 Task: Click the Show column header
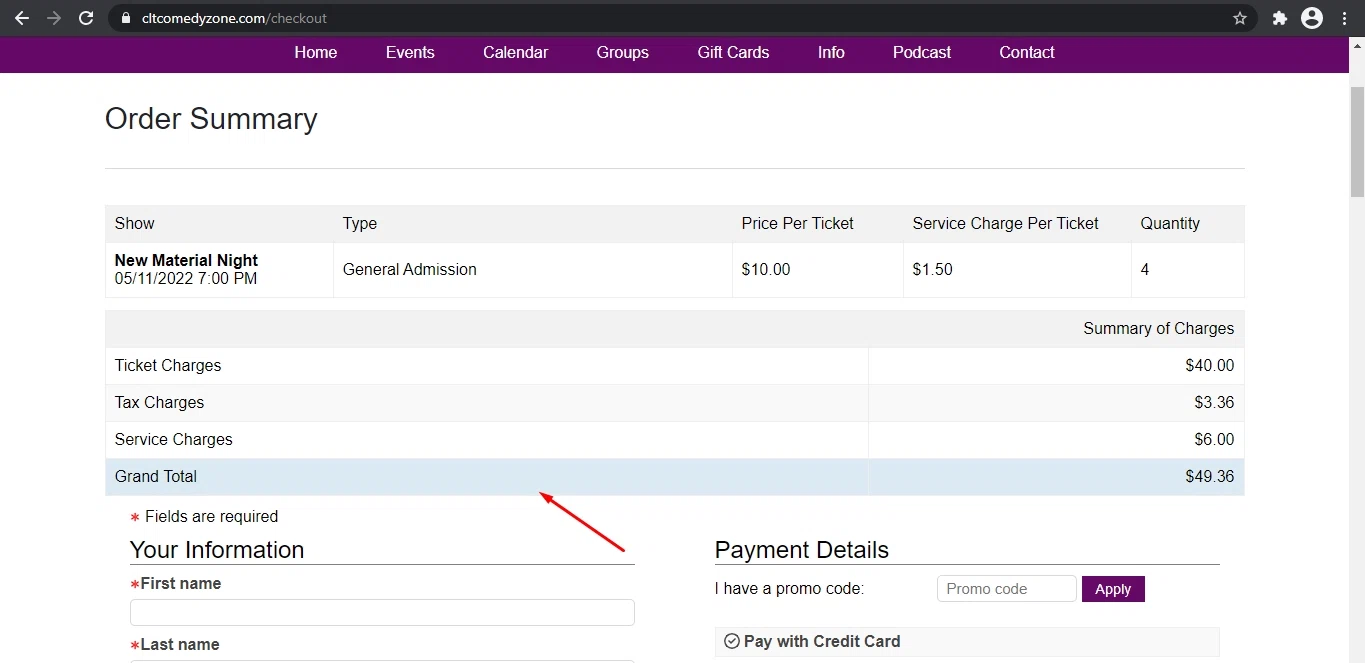[x=135, y=224]
